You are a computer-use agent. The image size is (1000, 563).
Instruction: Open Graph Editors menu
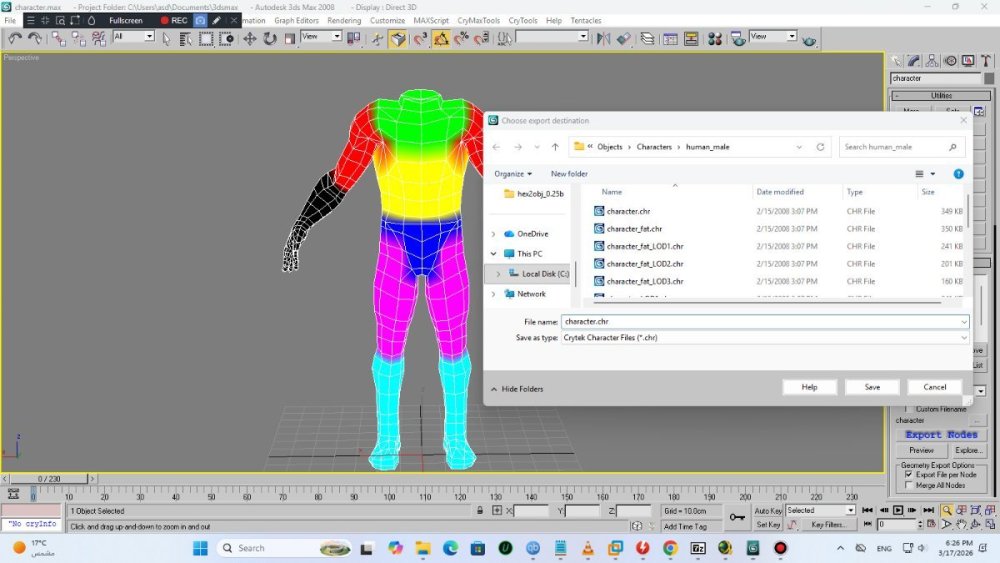click(x=296, y=20)
